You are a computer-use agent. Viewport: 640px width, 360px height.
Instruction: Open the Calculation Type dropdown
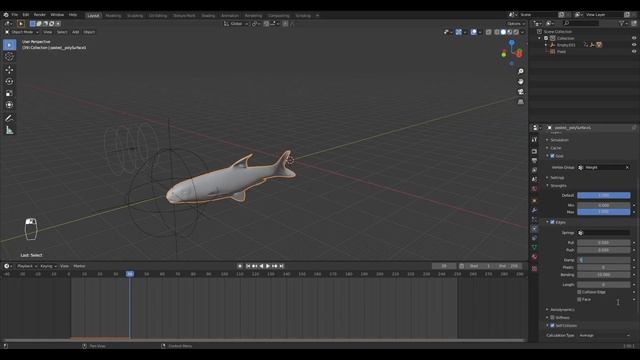pyautogui.click(x=604, y=336)
